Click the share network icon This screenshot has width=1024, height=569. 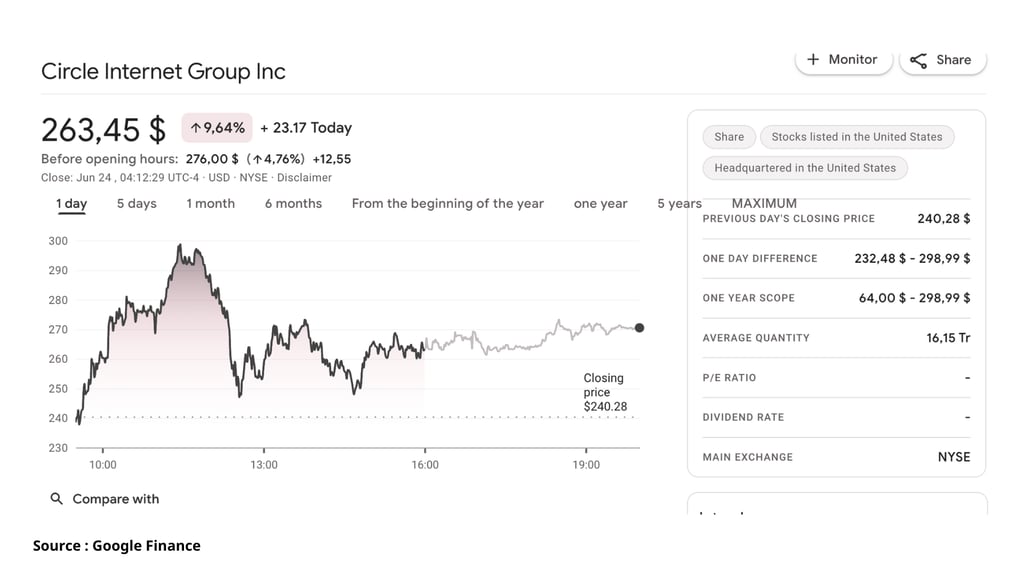tap(918, 60)
